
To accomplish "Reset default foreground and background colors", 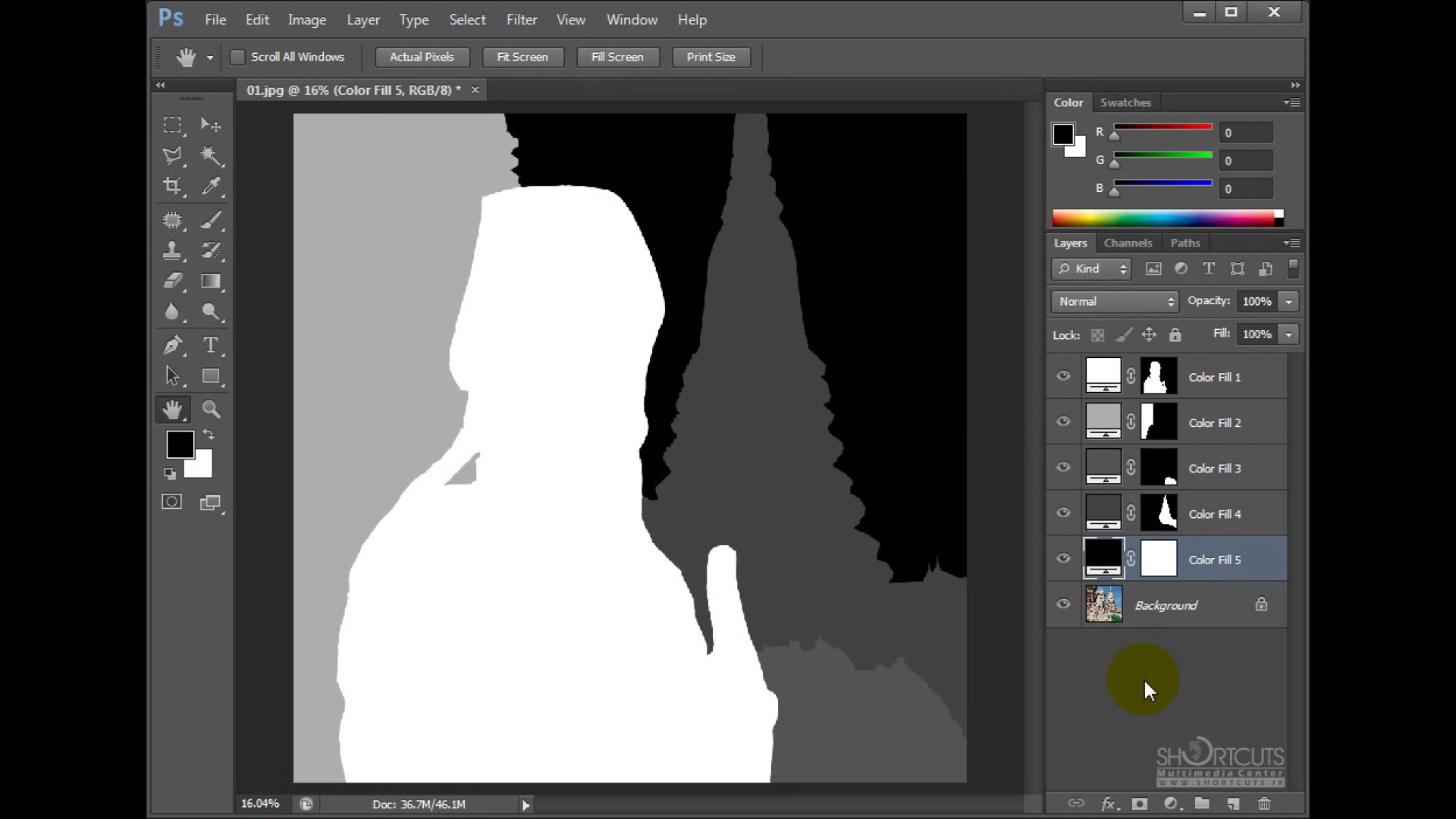I will point(170,474).
